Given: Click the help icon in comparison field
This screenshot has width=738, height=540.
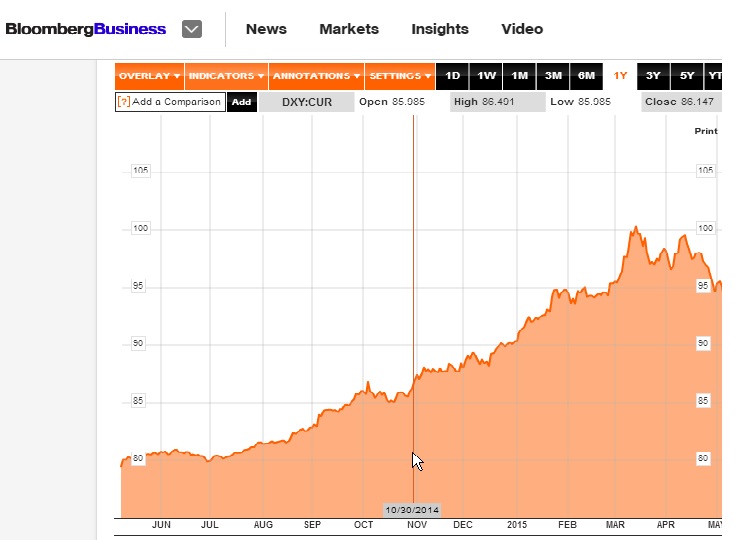Looking at the screenshot, I should pyautogui.click(x=123, y=102).
